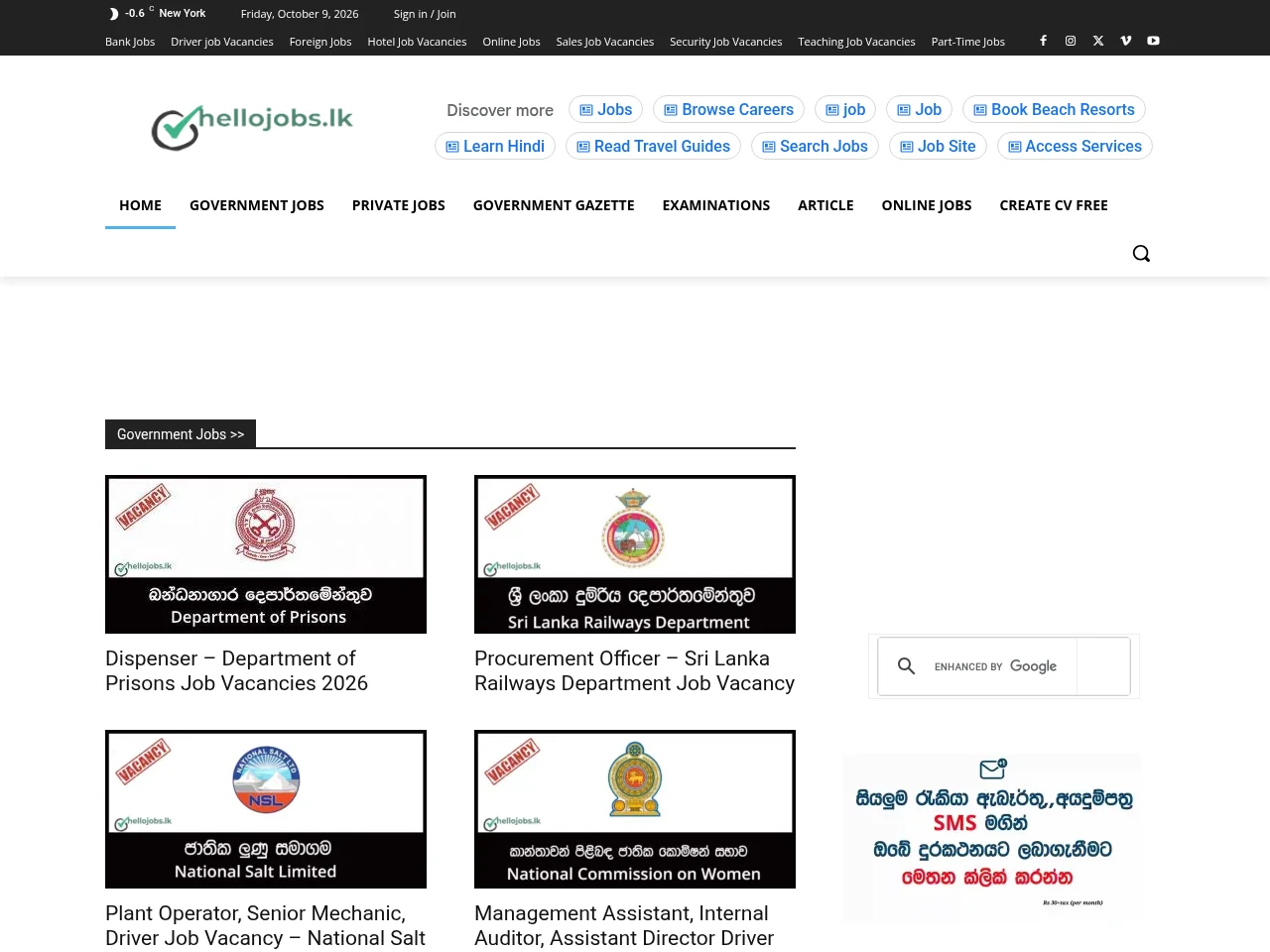This screenshot has height=952, width=1270.
Task: Click the Government Jobs >> section header
Action: 181,434
